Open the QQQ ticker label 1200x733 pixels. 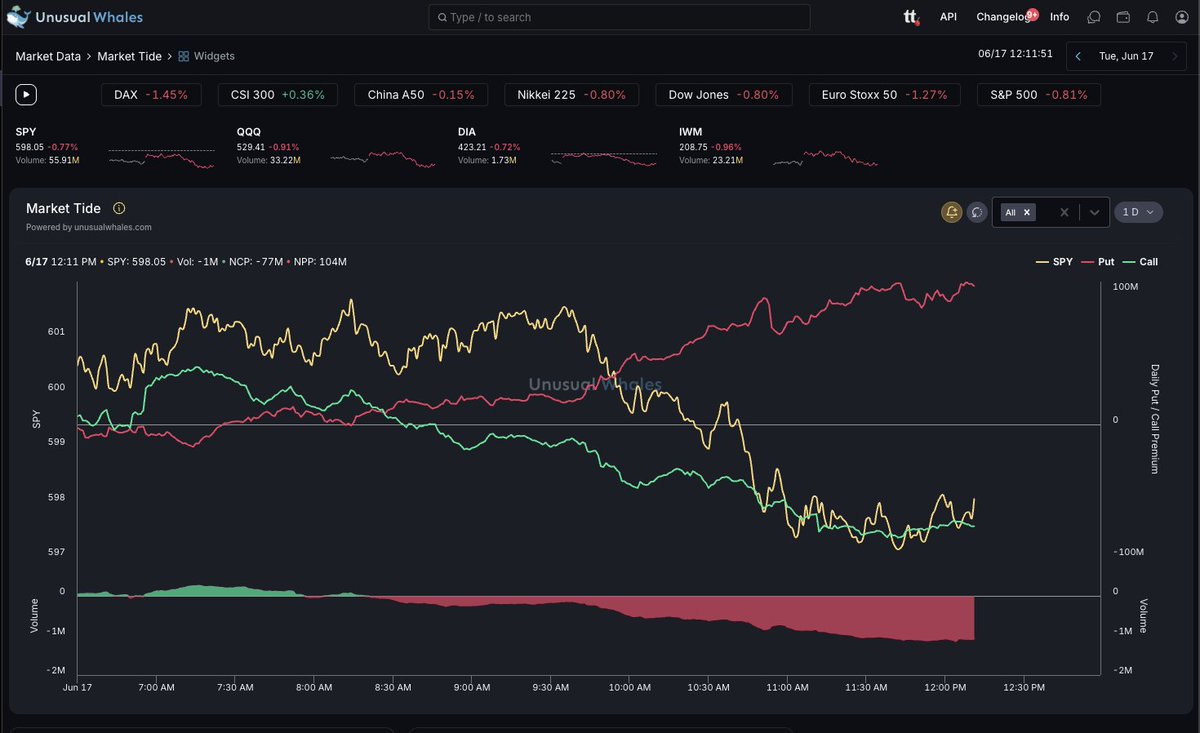click(x=249, y=132)
